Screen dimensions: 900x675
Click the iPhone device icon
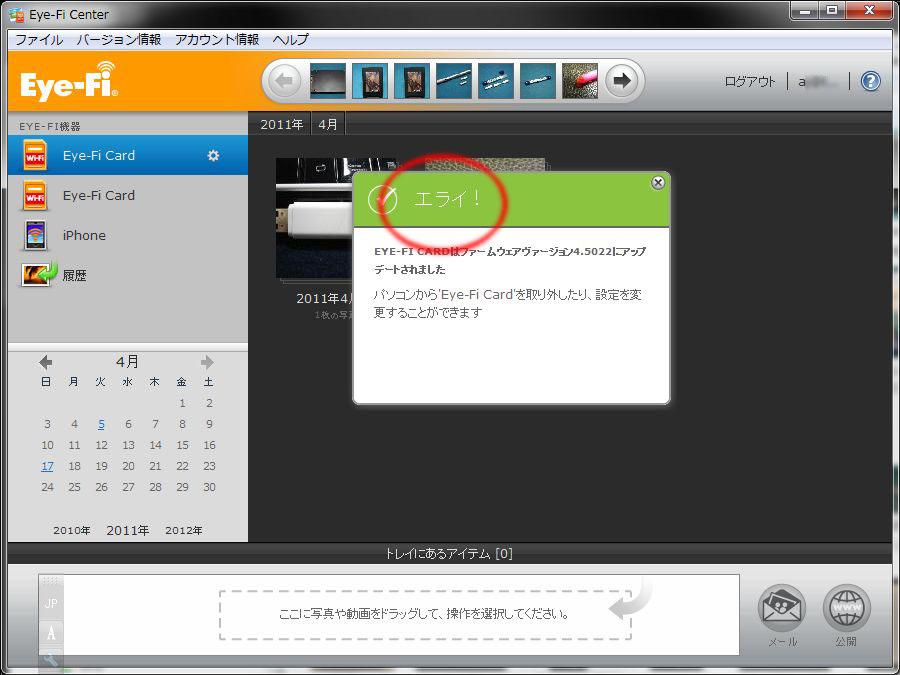(35, 236)
